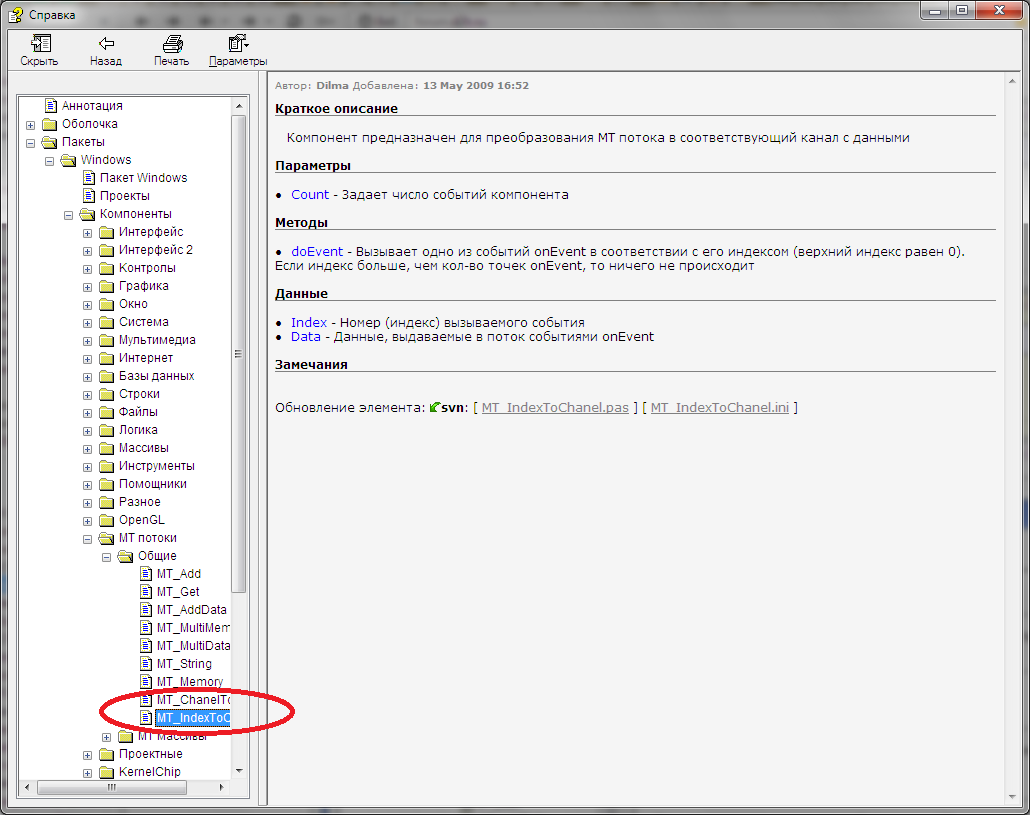Image resolution: width=1030 pixels, height=815 pixels.
Task: Click the tree's horizontal scrollbar right arrow
Action: (x=223, y=788)
